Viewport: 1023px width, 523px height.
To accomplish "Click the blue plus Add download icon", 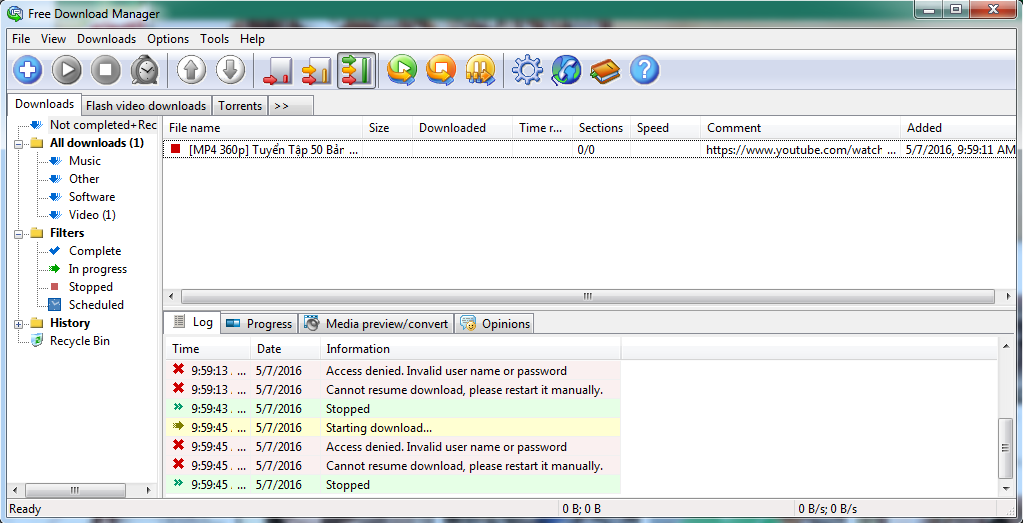I will [x=27, y=70].
